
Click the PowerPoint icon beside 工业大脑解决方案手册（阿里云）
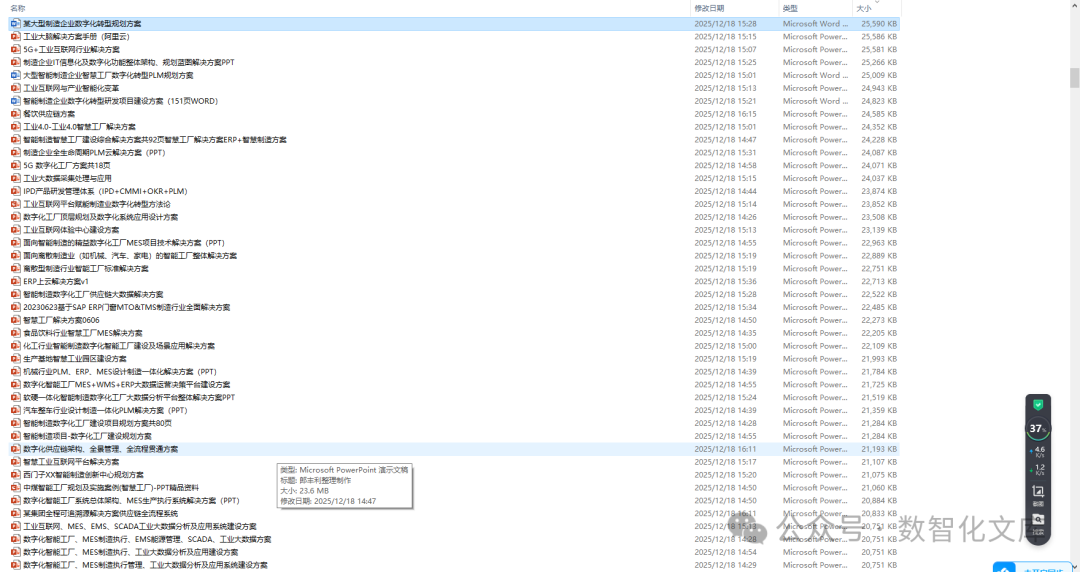click(x=16, y=37)
